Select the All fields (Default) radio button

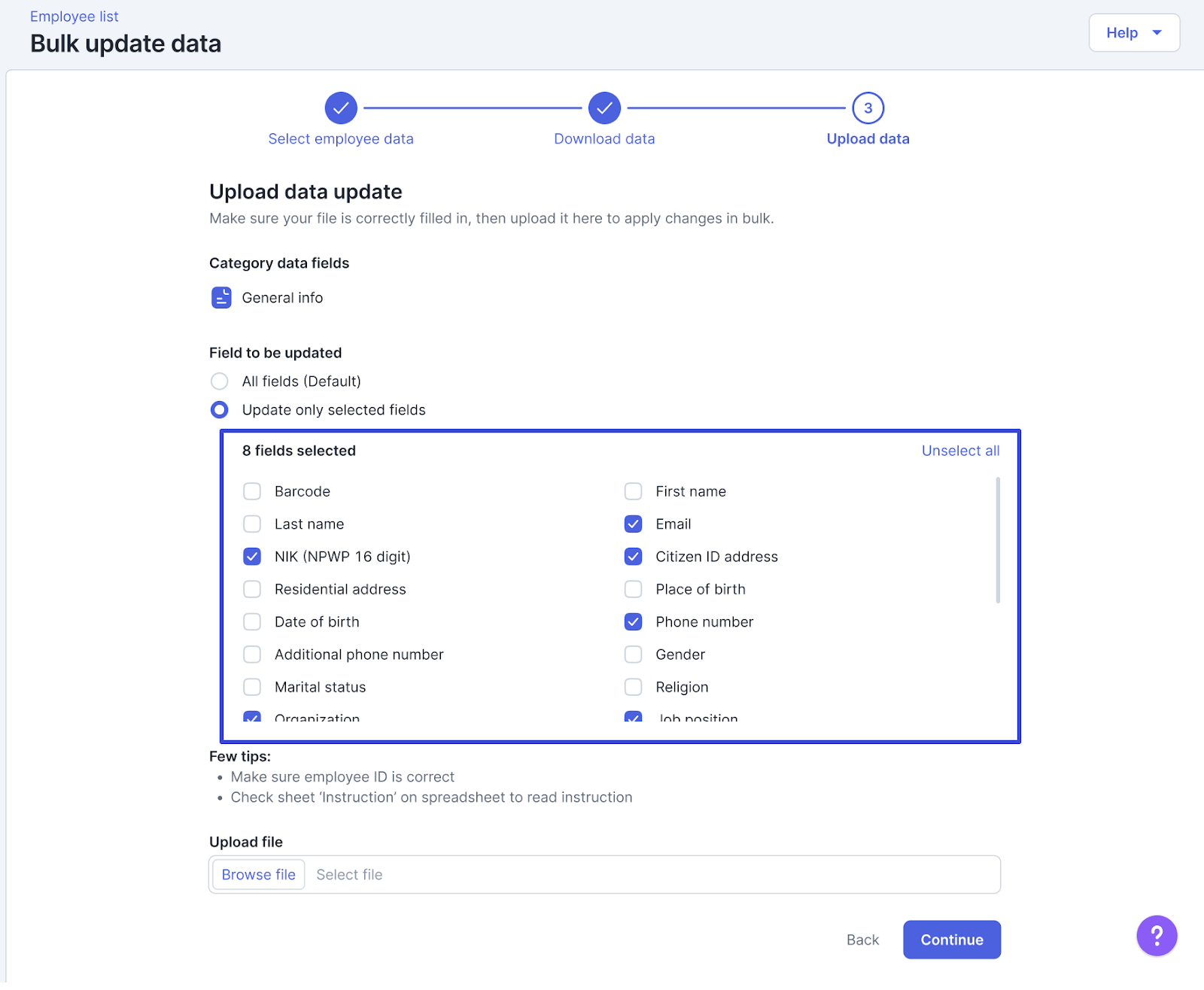tap(219, 381)
